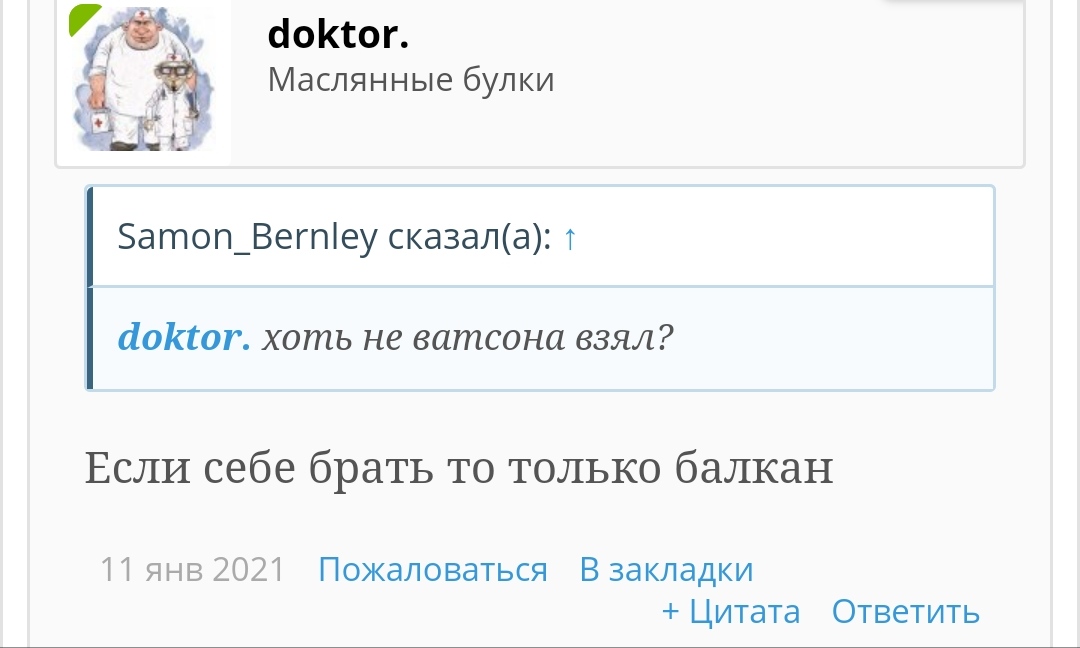Screen dimensions: 1080x648
Task: Click the quoted text хоть не ватсона взял?
Action: pyautogui.click(x=468, y=339)
